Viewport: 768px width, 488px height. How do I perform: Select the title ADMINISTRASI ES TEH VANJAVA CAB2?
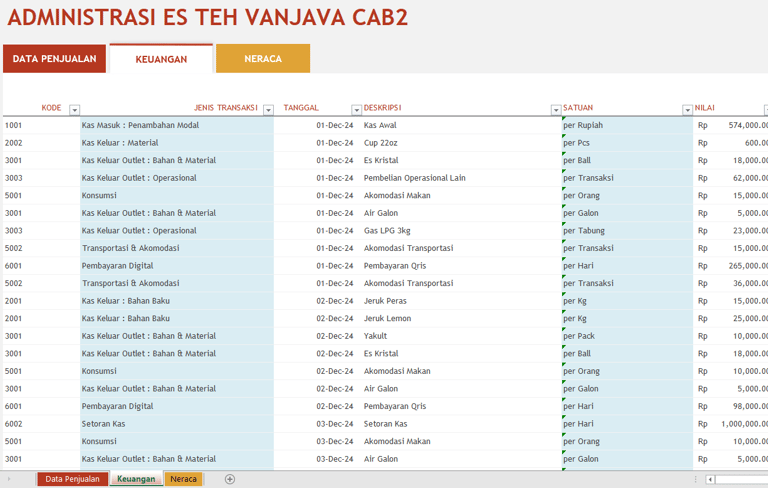pos(208,18)
